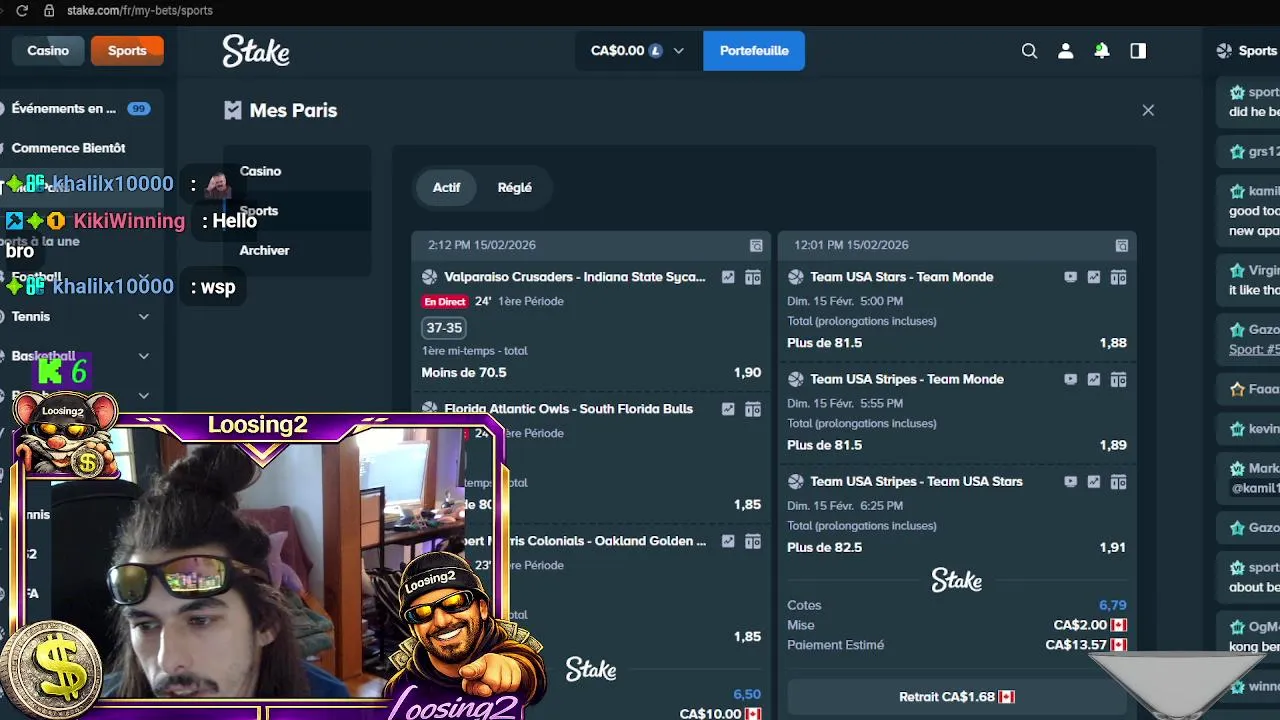Click the site info lock icon

pyautogui.click(x=48, y=10)
